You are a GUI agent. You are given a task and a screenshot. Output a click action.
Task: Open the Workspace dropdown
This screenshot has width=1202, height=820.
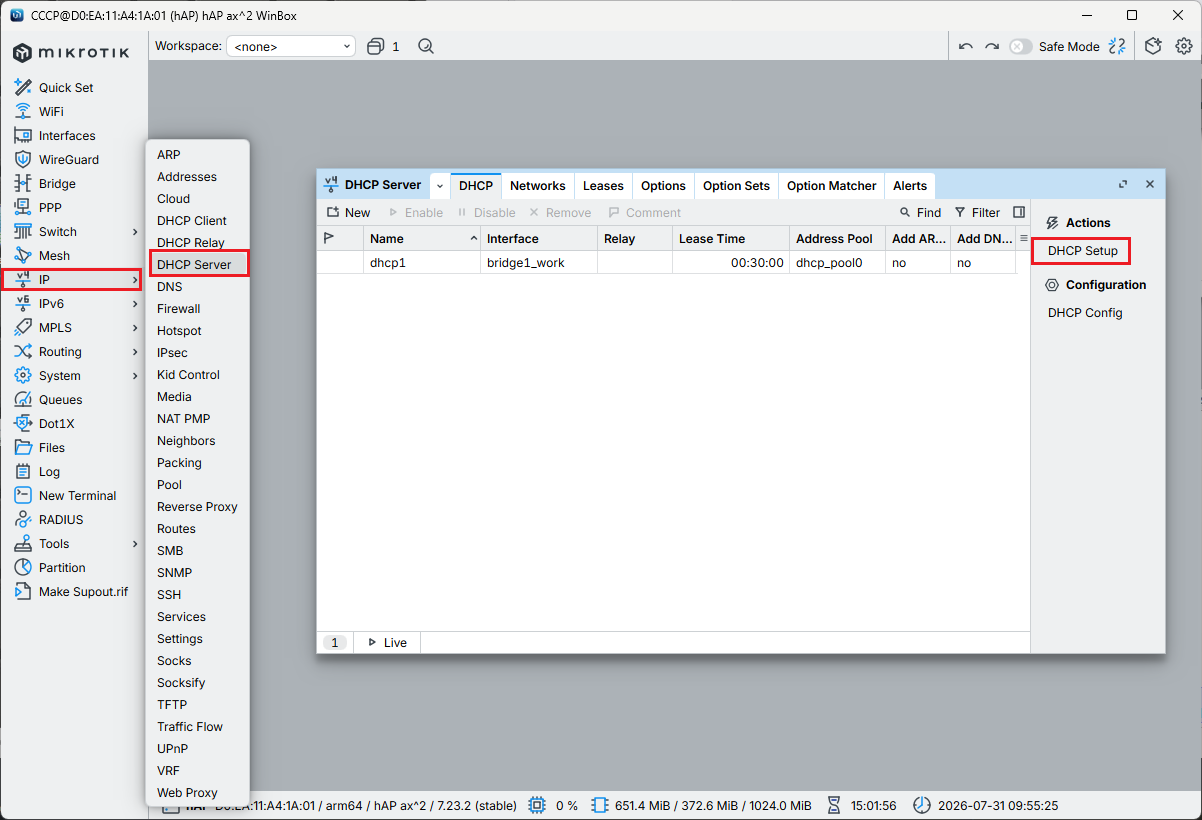(x=291, y=46)
